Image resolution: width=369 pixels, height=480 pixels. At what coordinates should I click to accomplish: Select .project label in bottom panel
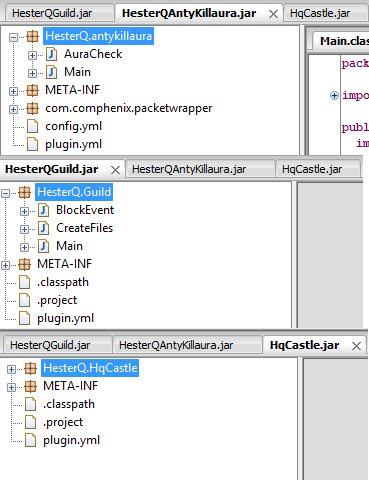pyautogui.click(x=63, y=422)
